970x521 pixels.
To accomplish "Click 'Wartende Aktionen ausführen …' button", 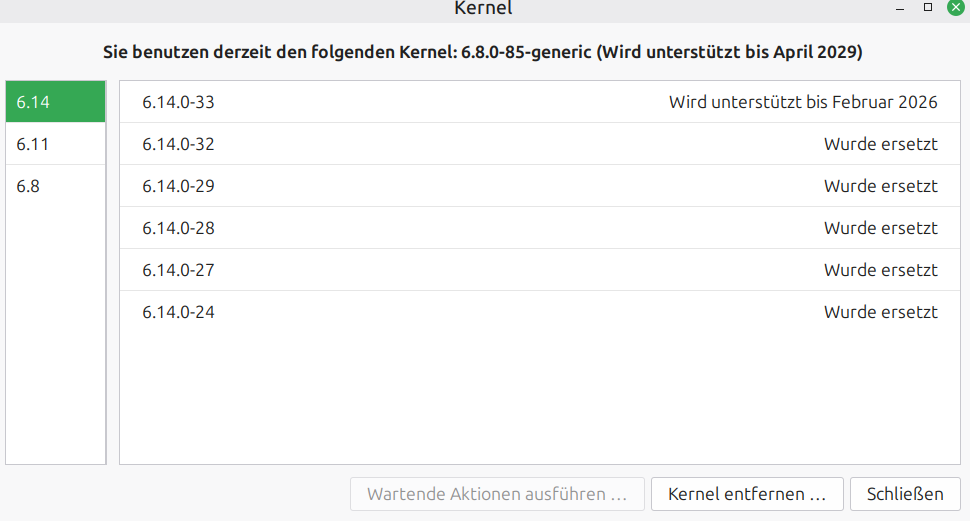I will (497, 494).
